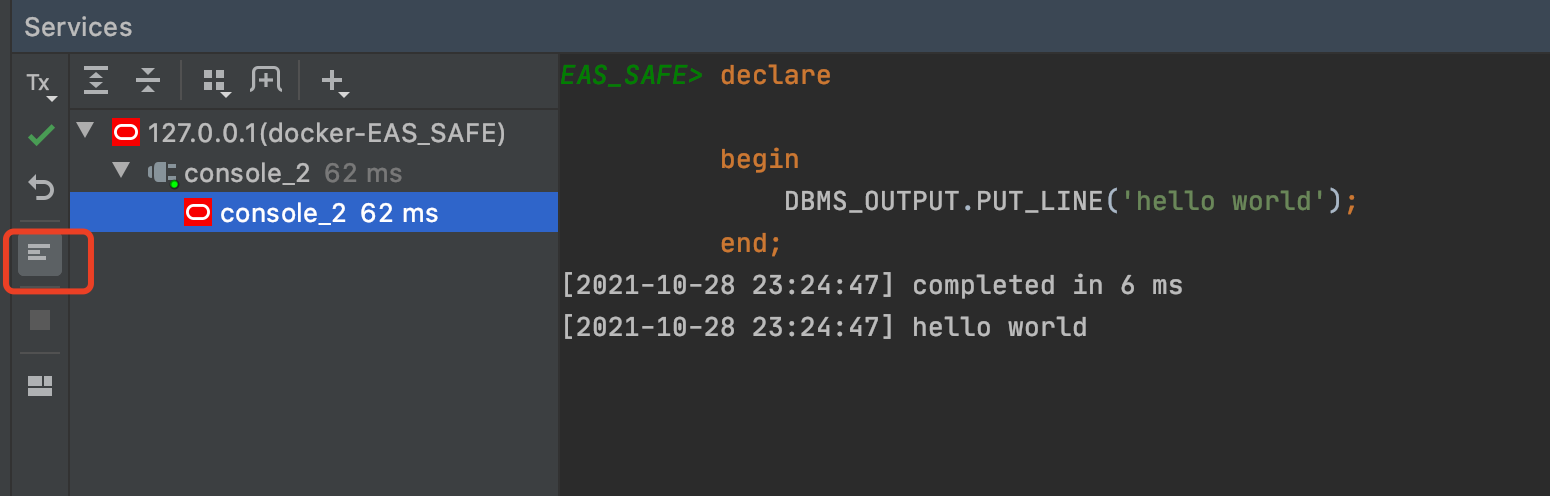This screenshot has width=1550, height=496.
Task: Select the highlighted console_2 62 ms item
Action: 328,213
